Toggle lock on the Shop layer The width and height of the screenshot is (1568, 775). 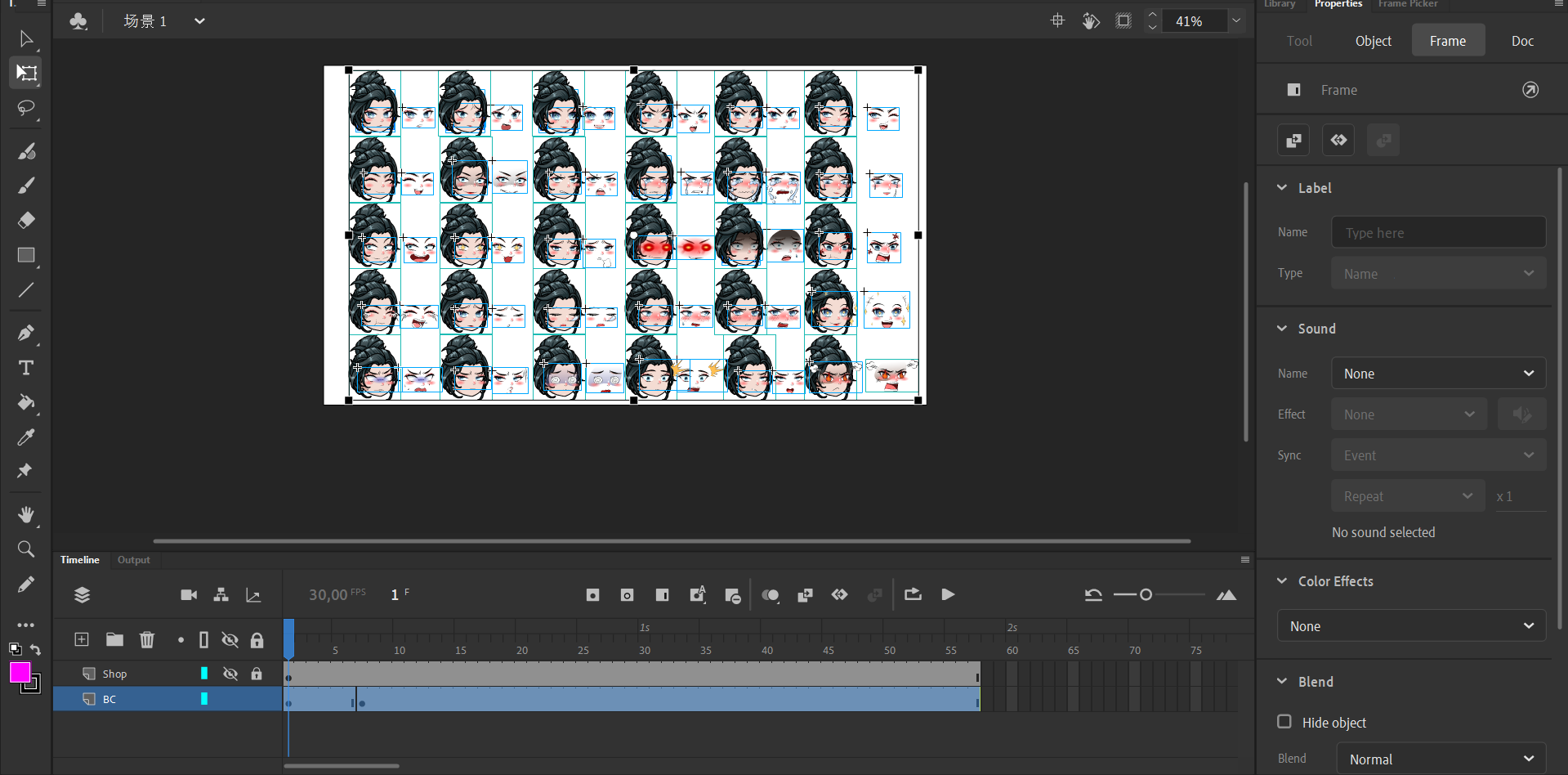point(257,674)
